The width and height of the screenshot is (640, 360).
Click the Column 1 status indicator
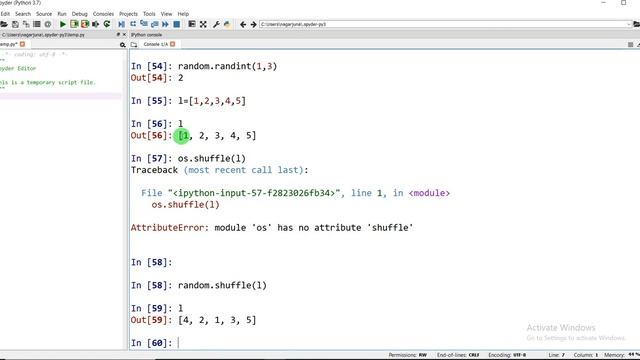click(x=586, y=355)
